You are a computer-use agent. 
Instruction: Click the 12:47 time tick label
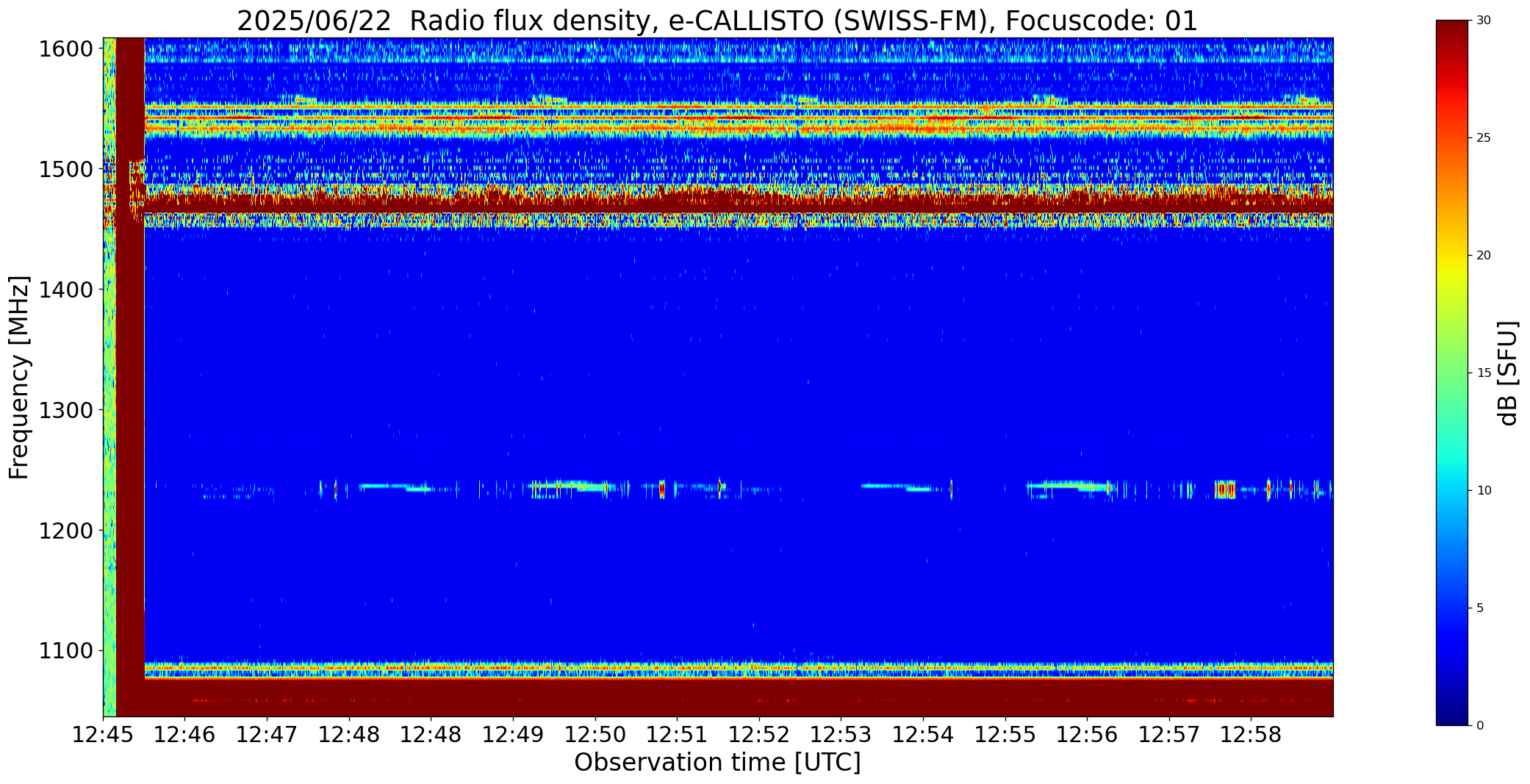[x=267, y=735]
